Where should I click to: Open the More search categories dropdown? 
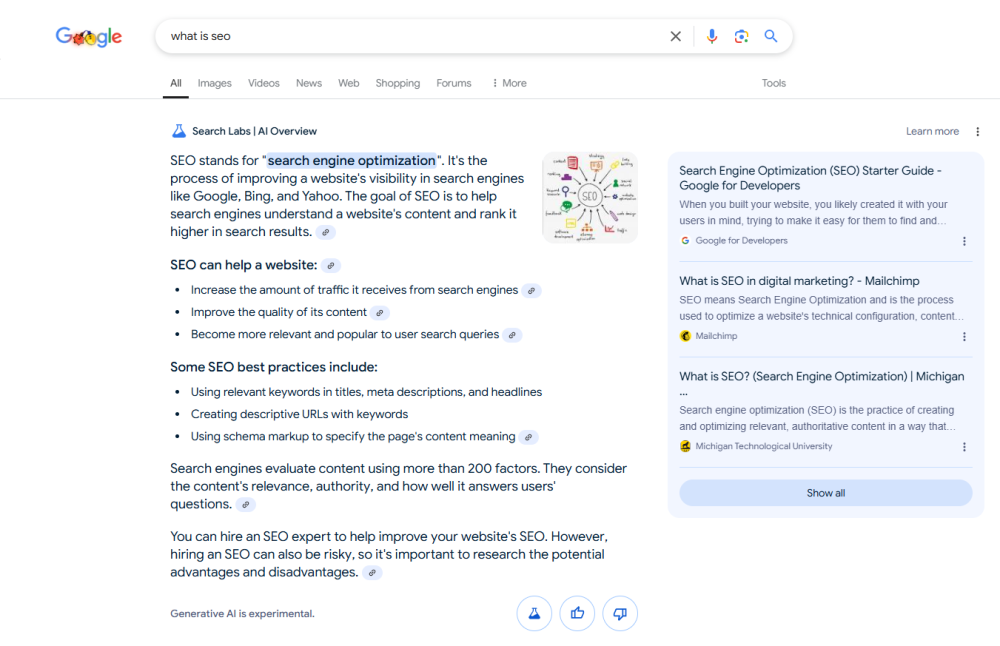click(x=508, y=83)
